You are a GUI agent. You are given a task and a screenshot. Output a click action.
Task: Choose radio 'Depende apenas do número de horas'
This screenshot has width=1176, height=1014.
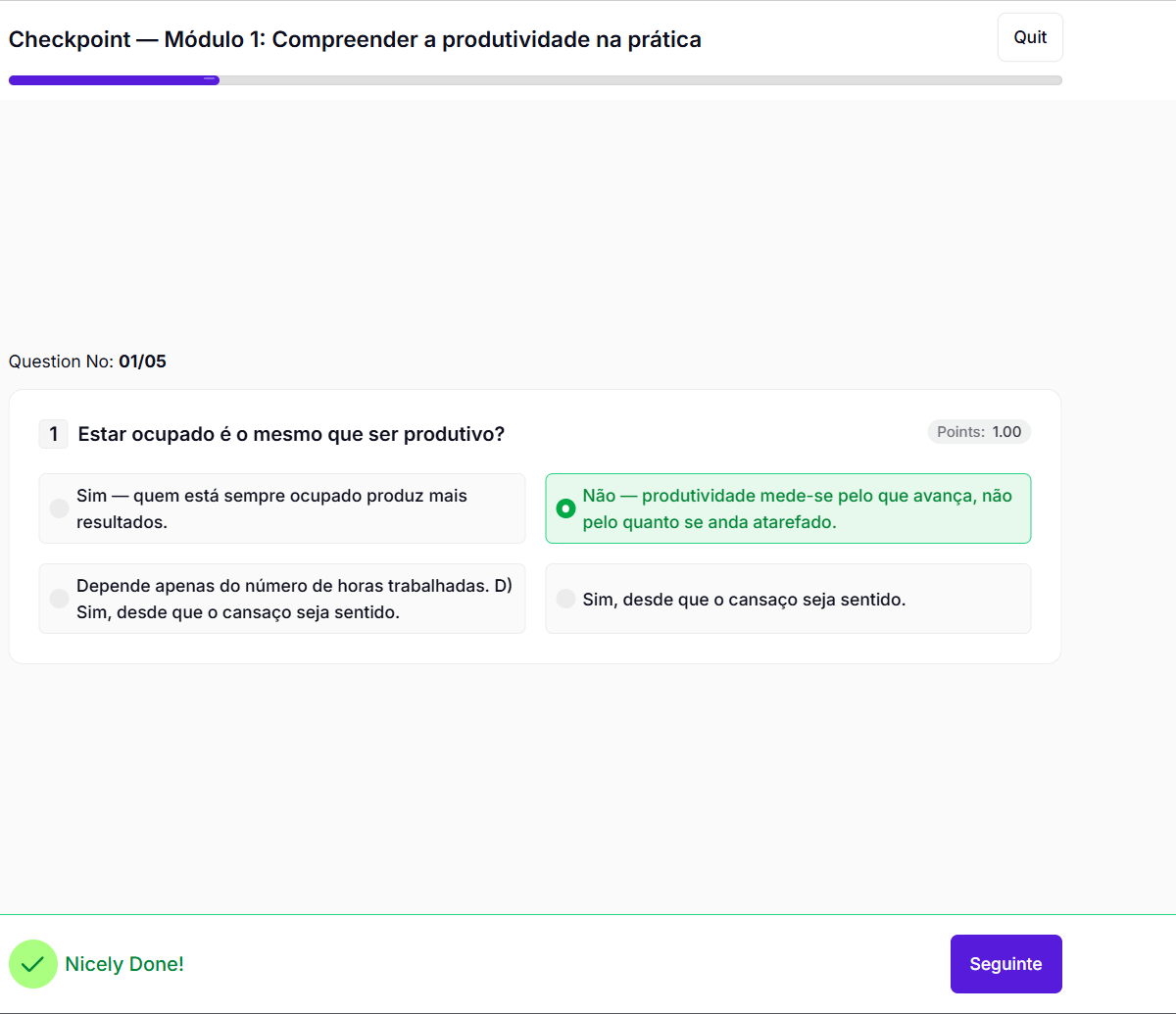(59, 599)
